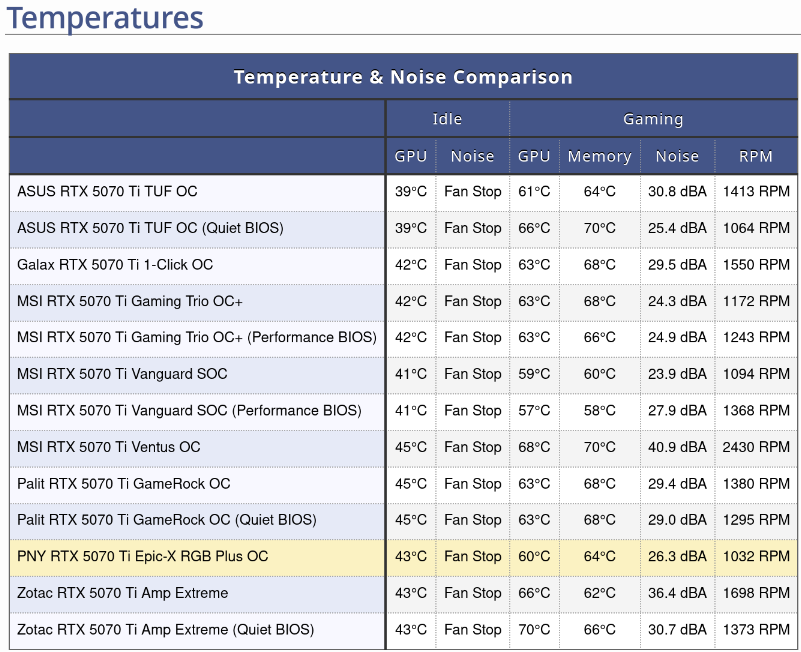
Task: Select the Idle column group header
Action: 447,119
